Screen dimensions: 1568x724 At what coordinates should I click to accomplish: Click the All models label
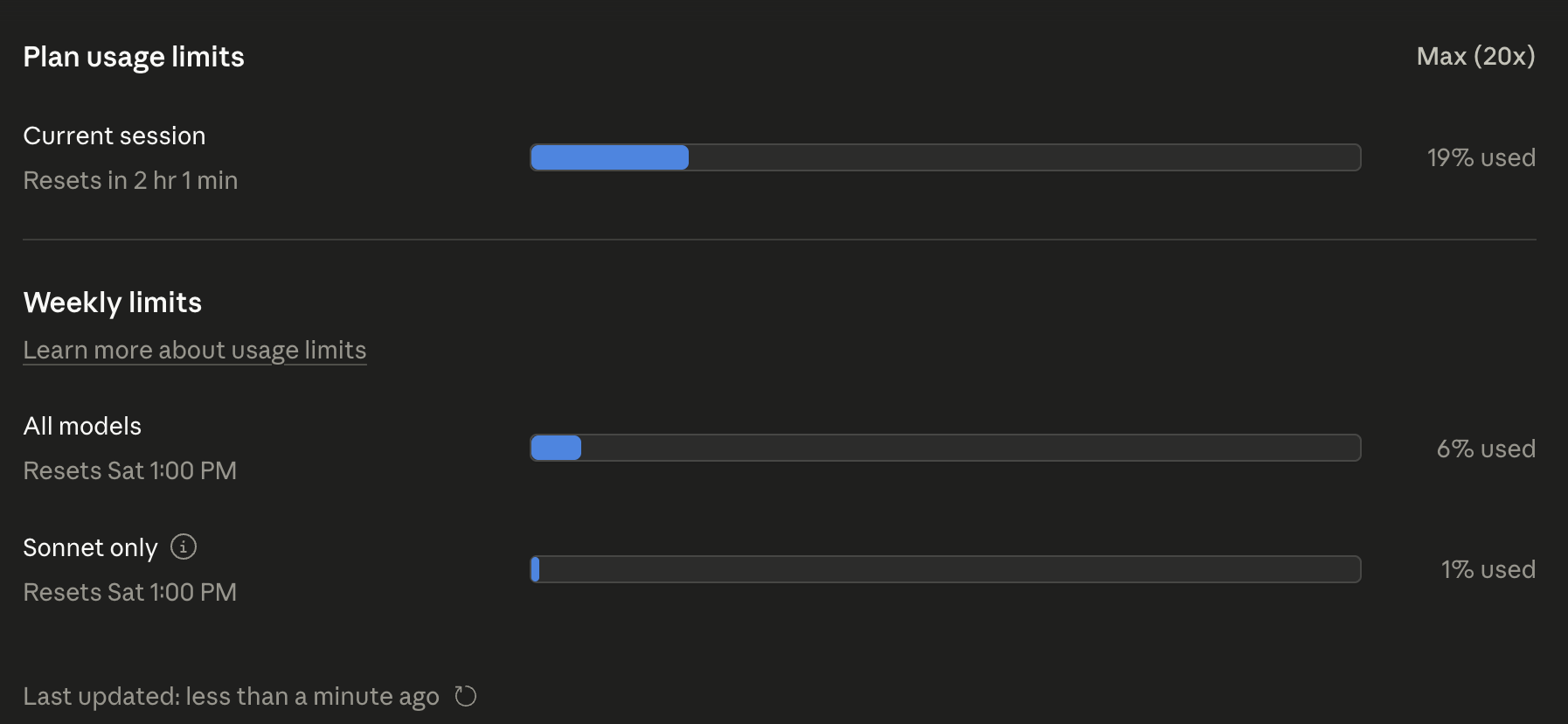[x=82, y=426]
